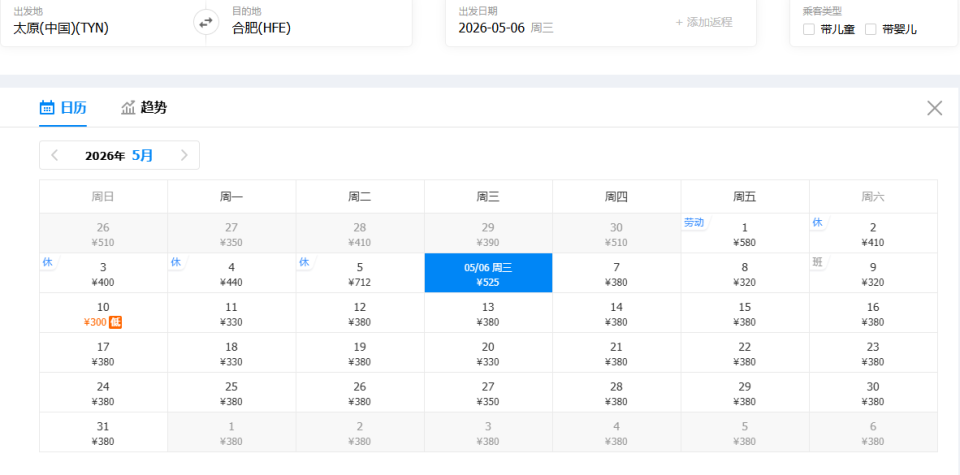Select May 18 priced ¥330
This screenshot has width=960, height=475.
(232, 353)
